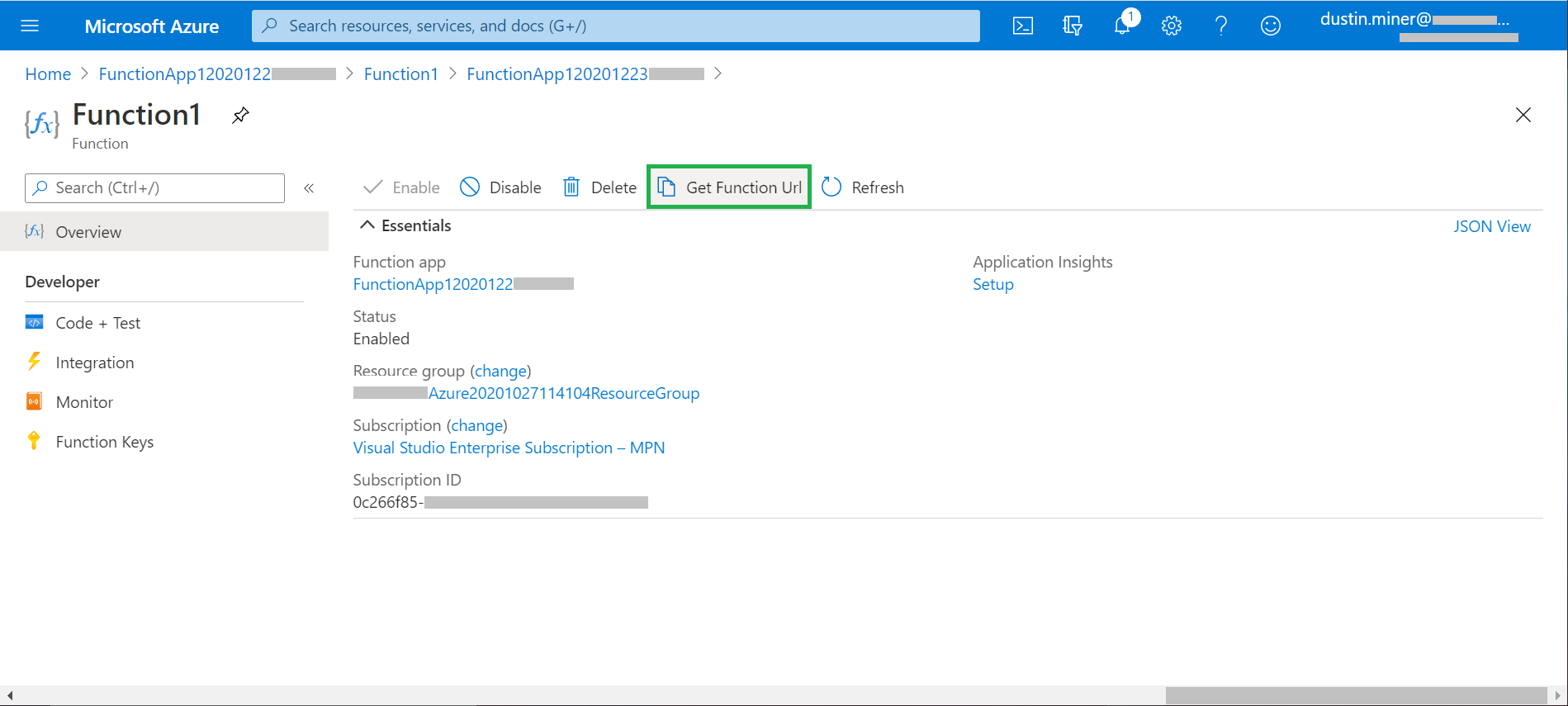The height and width of the screenshot is (706, 1568).
Task: Click the Enable command
Action: (402, 187)
